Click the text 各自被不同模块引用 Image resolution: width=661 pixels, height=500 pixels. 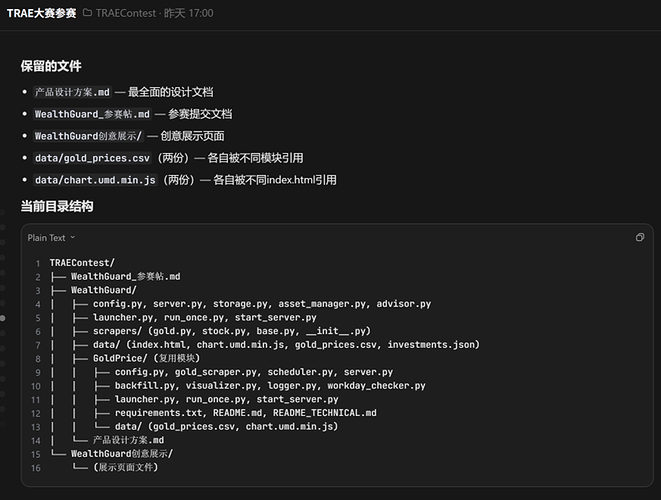tap(255, 158)
